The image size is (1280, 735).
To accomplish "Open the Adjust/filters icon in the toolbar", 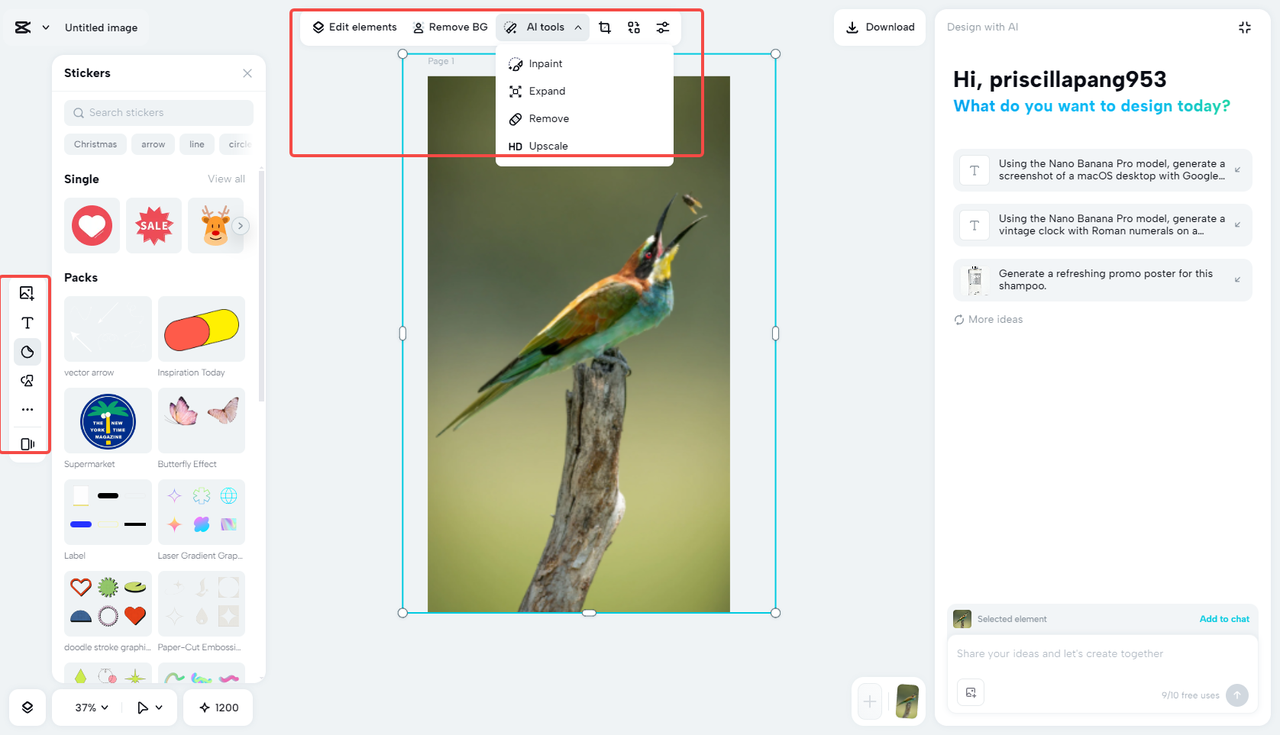I will pyautogui.click(x=662, y=27).
